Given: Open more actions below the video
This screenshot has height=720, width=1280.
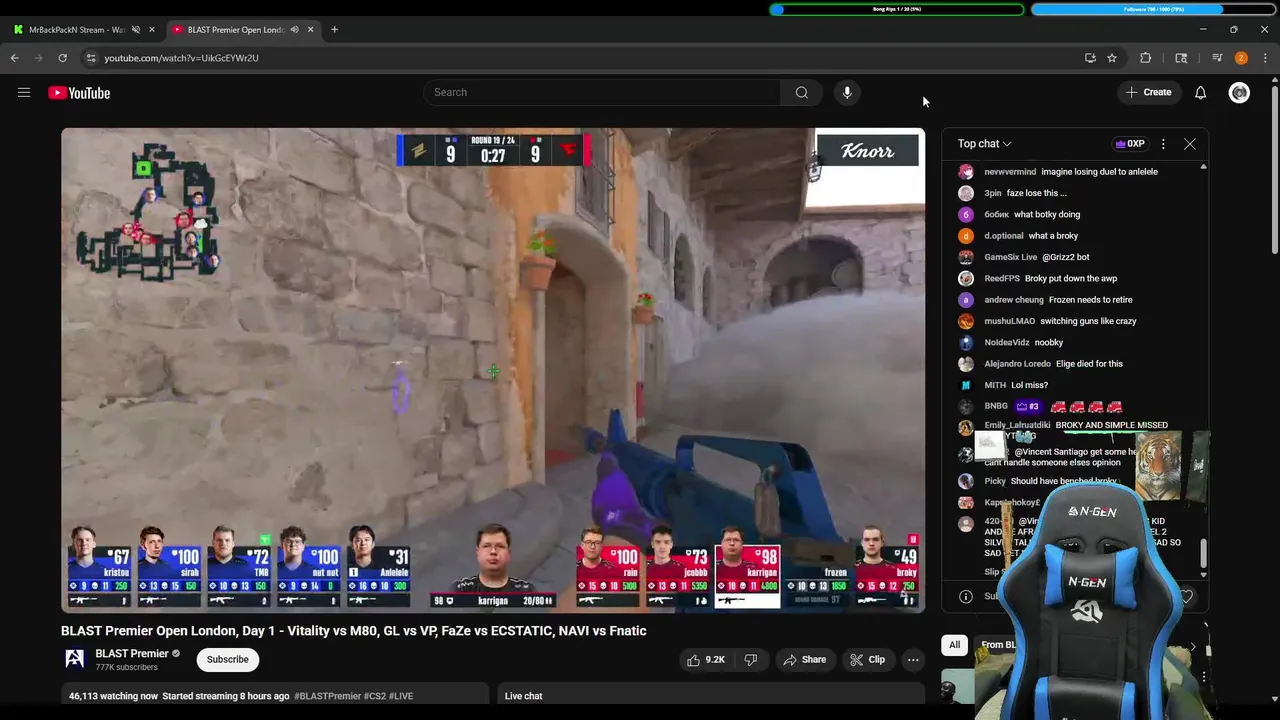Looking at the screenshot, I should (x=913, y=660).
